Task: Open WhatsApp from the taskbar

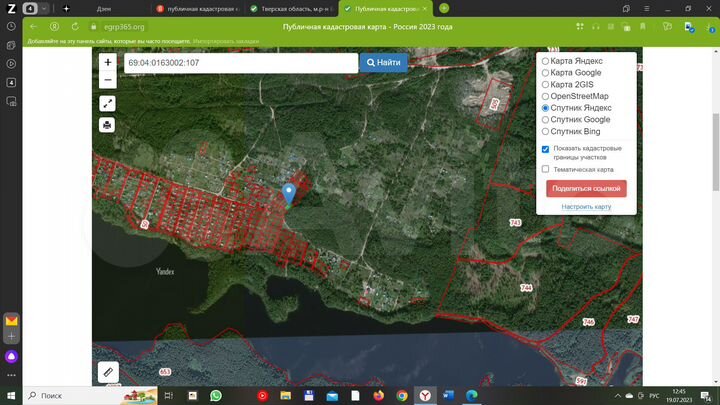Action: point(216,396)
